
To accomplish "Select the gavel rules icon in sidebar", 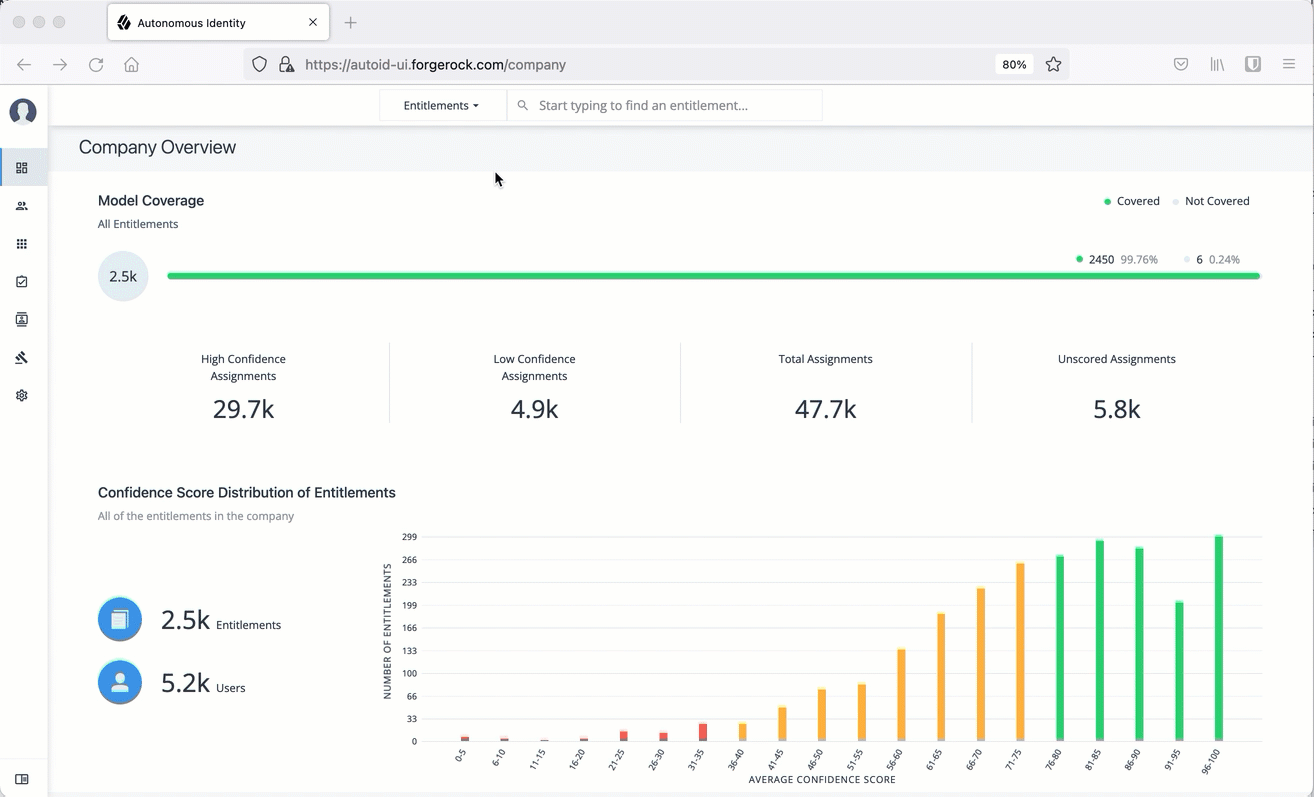I will click(22, 358).
